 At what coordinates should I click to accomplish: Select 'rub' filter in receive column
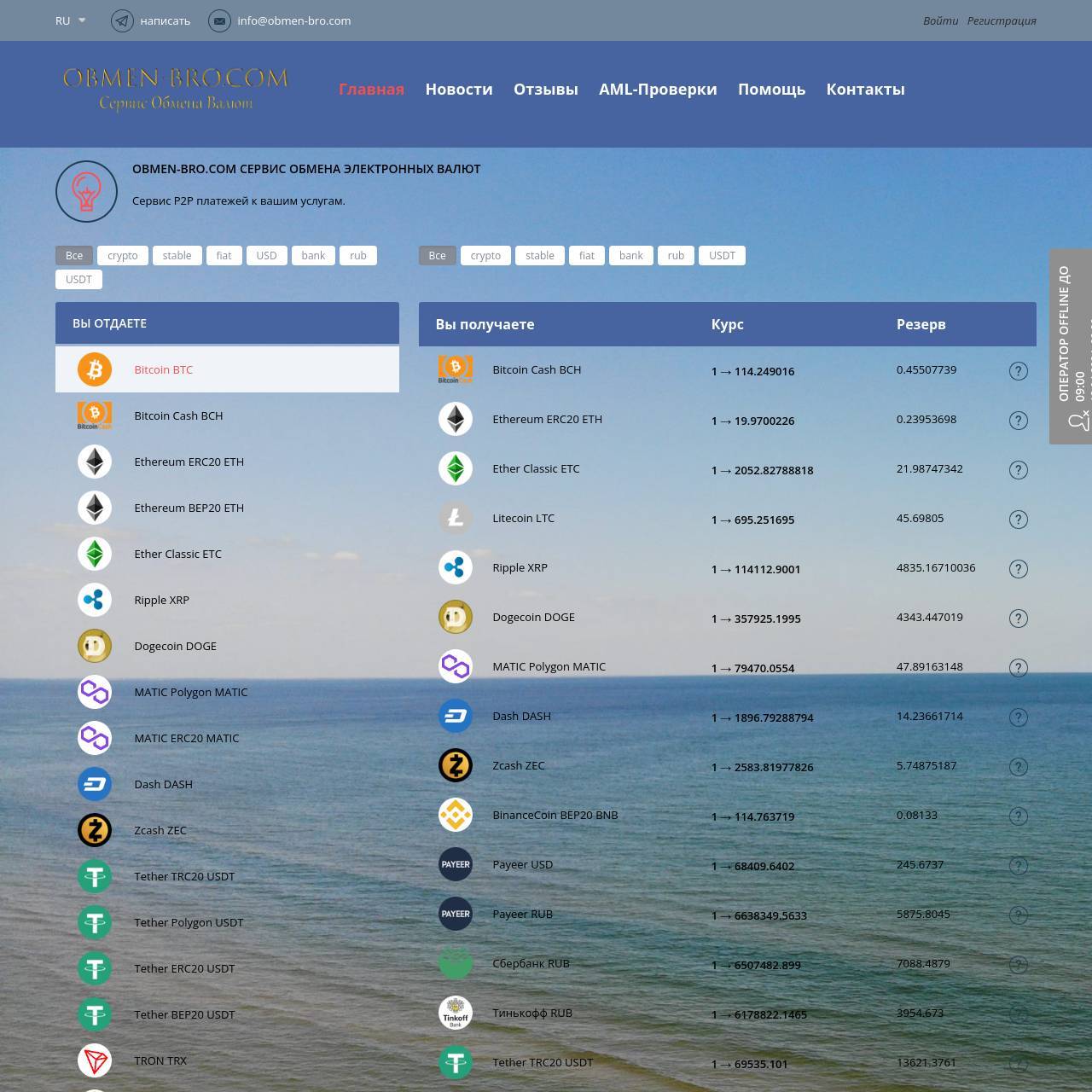pyautogui.click(x=676, y=255)
